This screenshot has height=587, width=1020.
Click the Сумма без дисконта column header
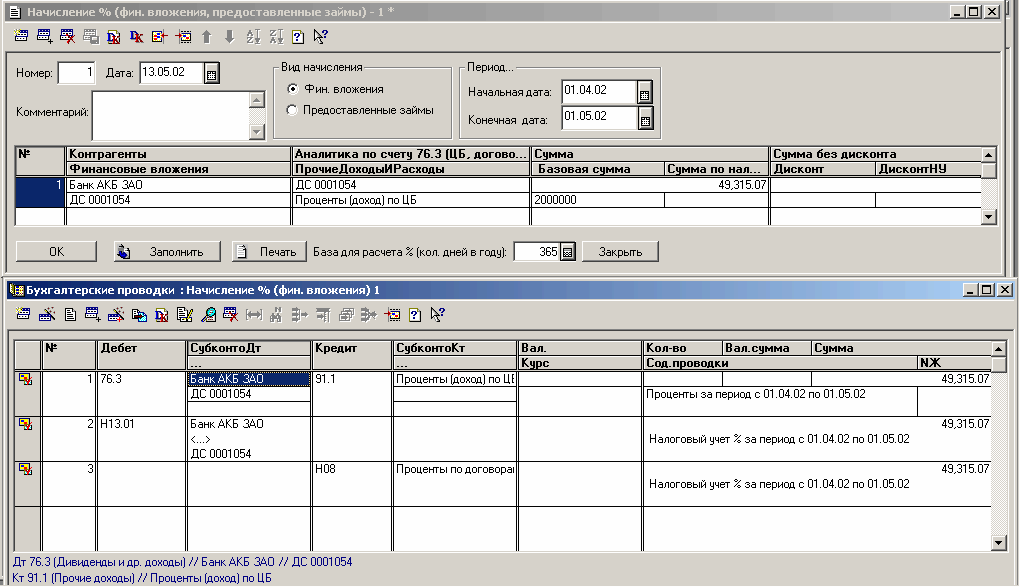[875, 154]
